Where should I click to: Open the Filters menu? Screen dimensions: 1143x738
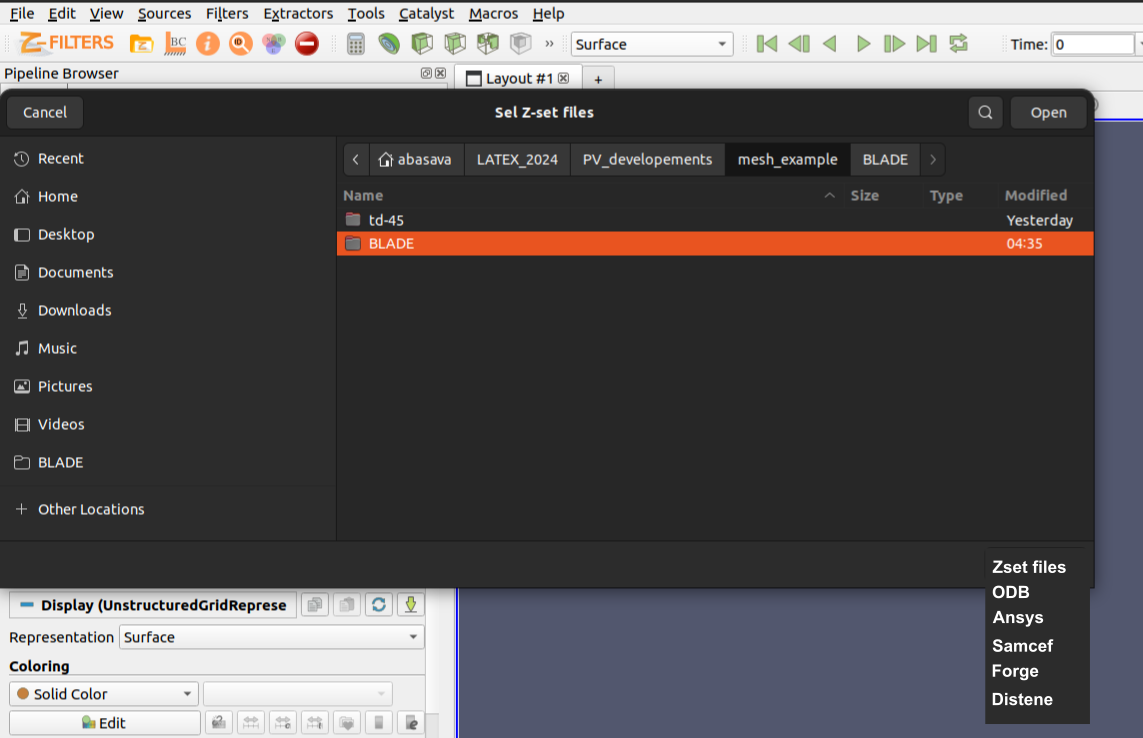coord(227,13)
